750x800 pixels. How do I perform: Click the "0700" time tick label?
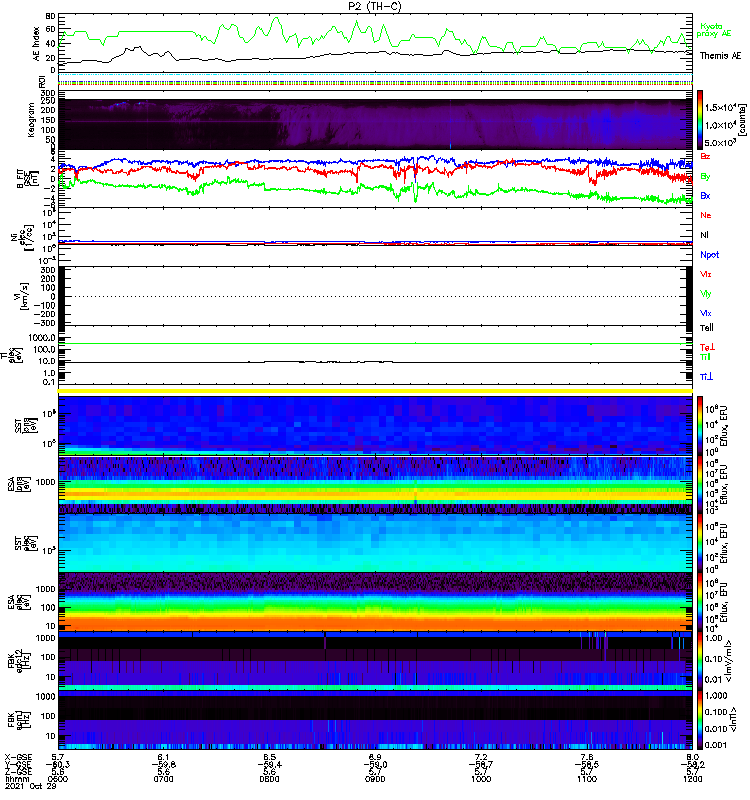coord(163,779)
